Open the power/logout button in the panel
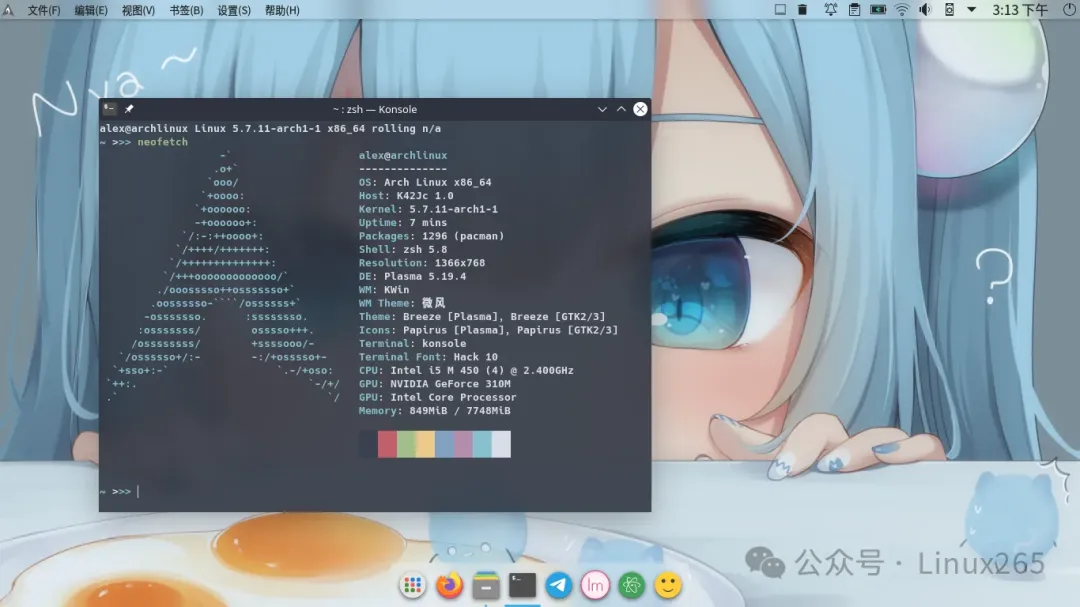This screenshot has width=1080, height=607. click(x=1069, y=10)
